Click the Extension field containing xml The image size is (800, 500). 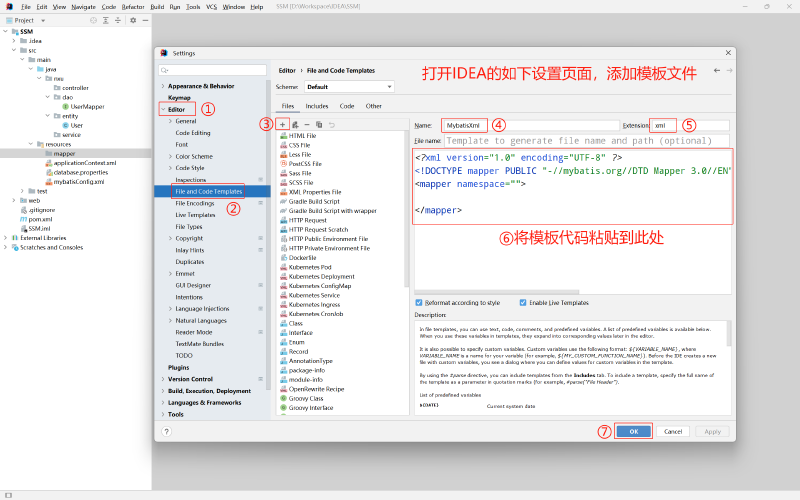690,126
